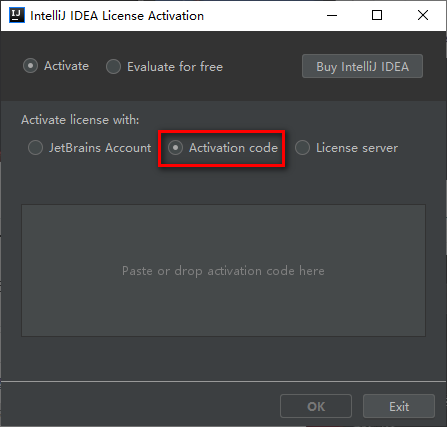Confirm with the OK button
This screenshot has width=447, height=427.
[316, 406]
